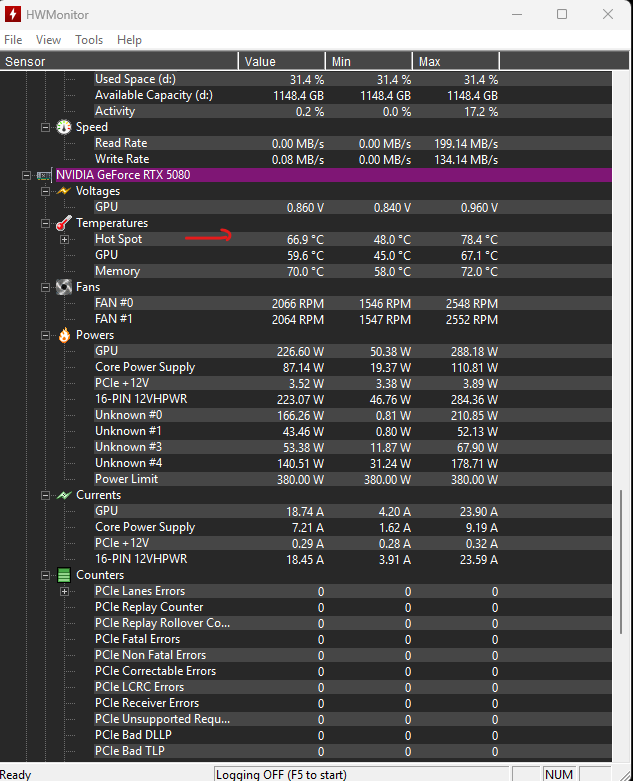Click the Min column header
The height and width of the screenshot is (781, 633).
(369, 61)
